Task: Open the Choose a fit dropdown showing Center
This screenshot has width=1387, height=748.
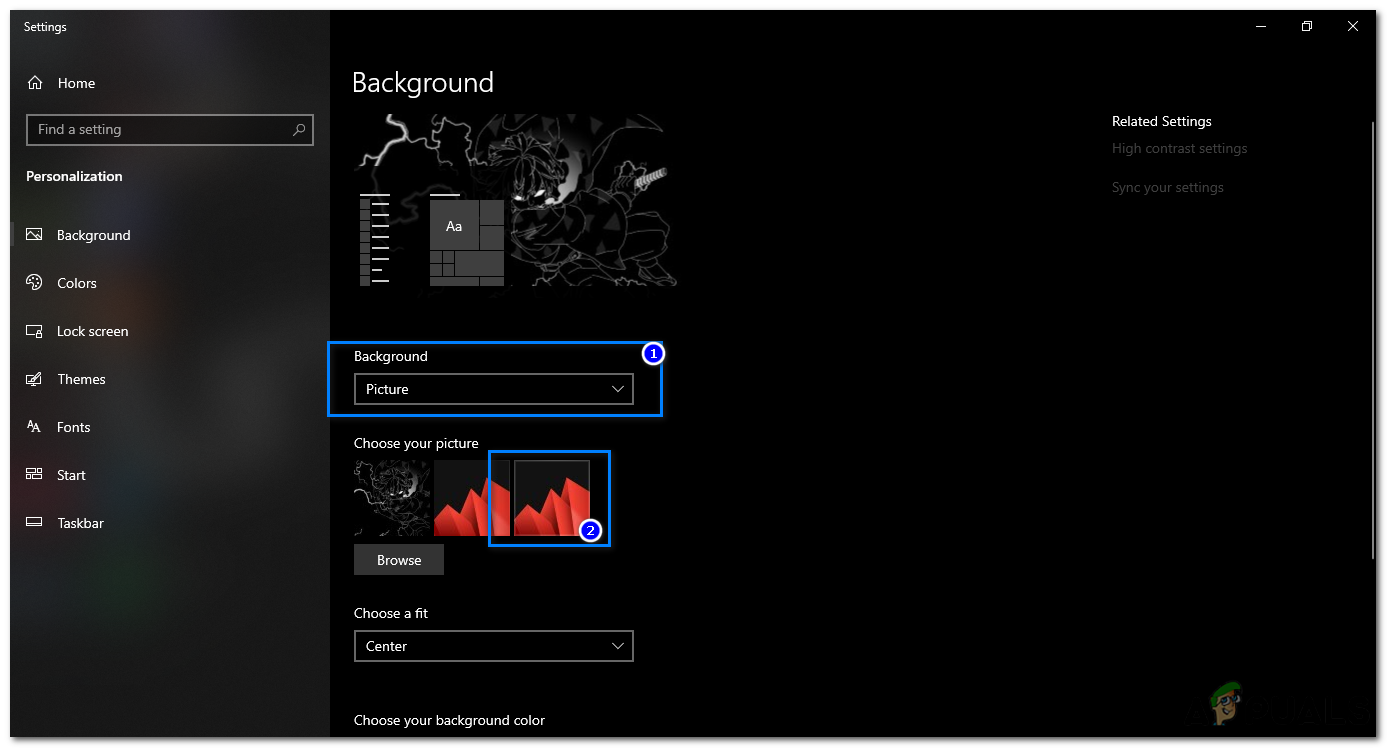Action: tap(493, 646)
